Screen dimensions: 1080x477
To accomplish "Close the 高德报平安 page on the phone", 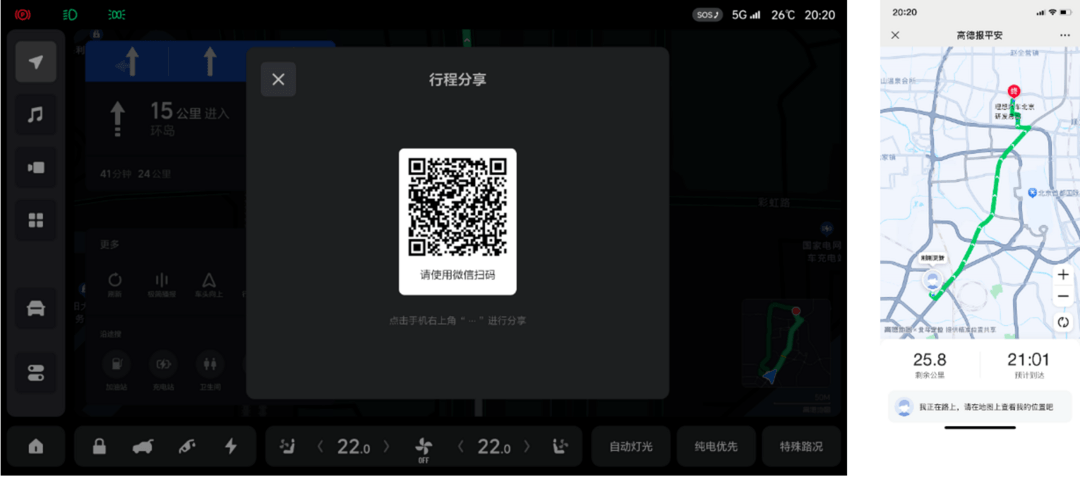I will point(895,35).
